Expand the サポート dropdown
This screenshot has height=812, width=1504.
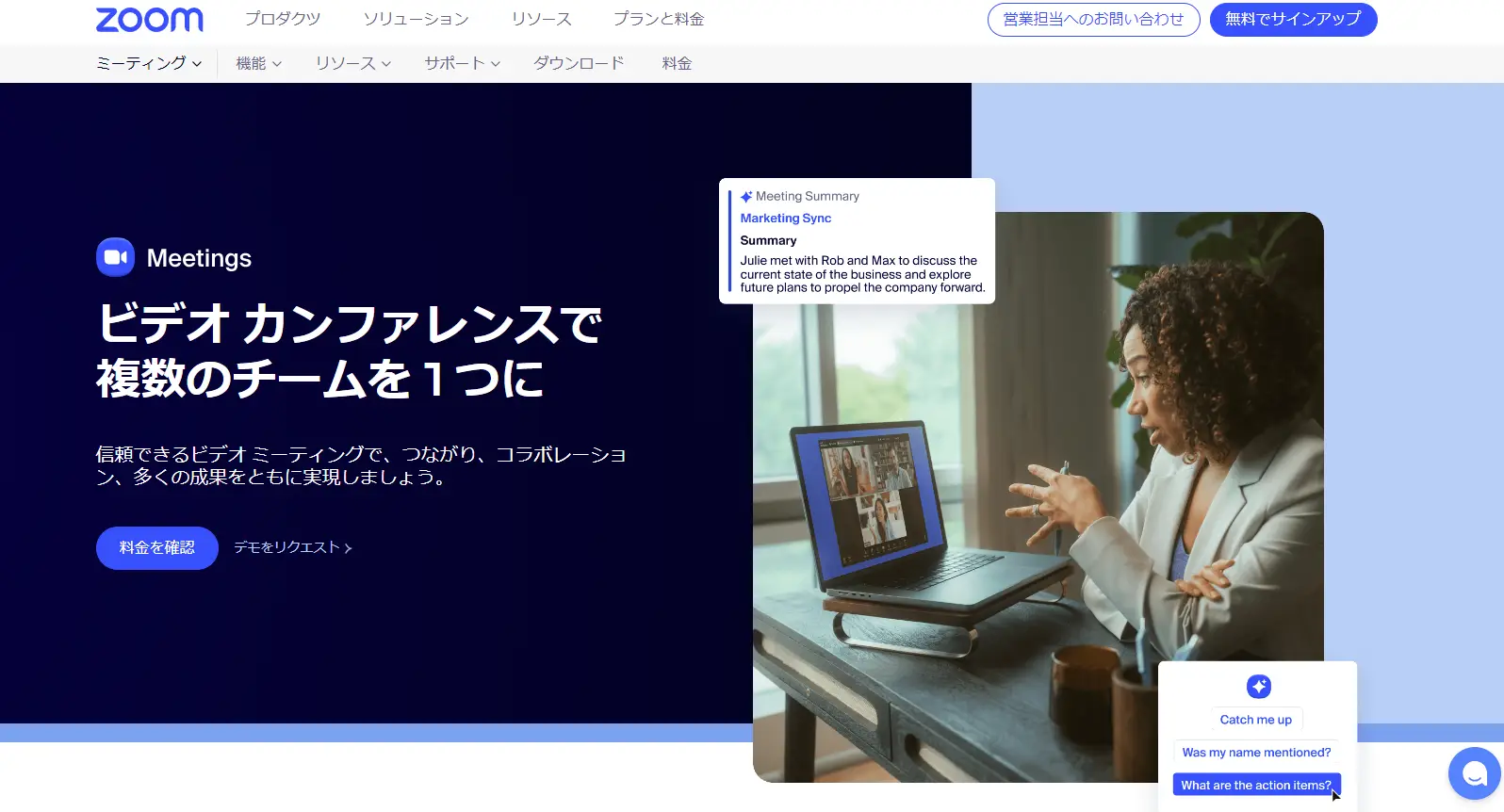[x=462, y=63]
